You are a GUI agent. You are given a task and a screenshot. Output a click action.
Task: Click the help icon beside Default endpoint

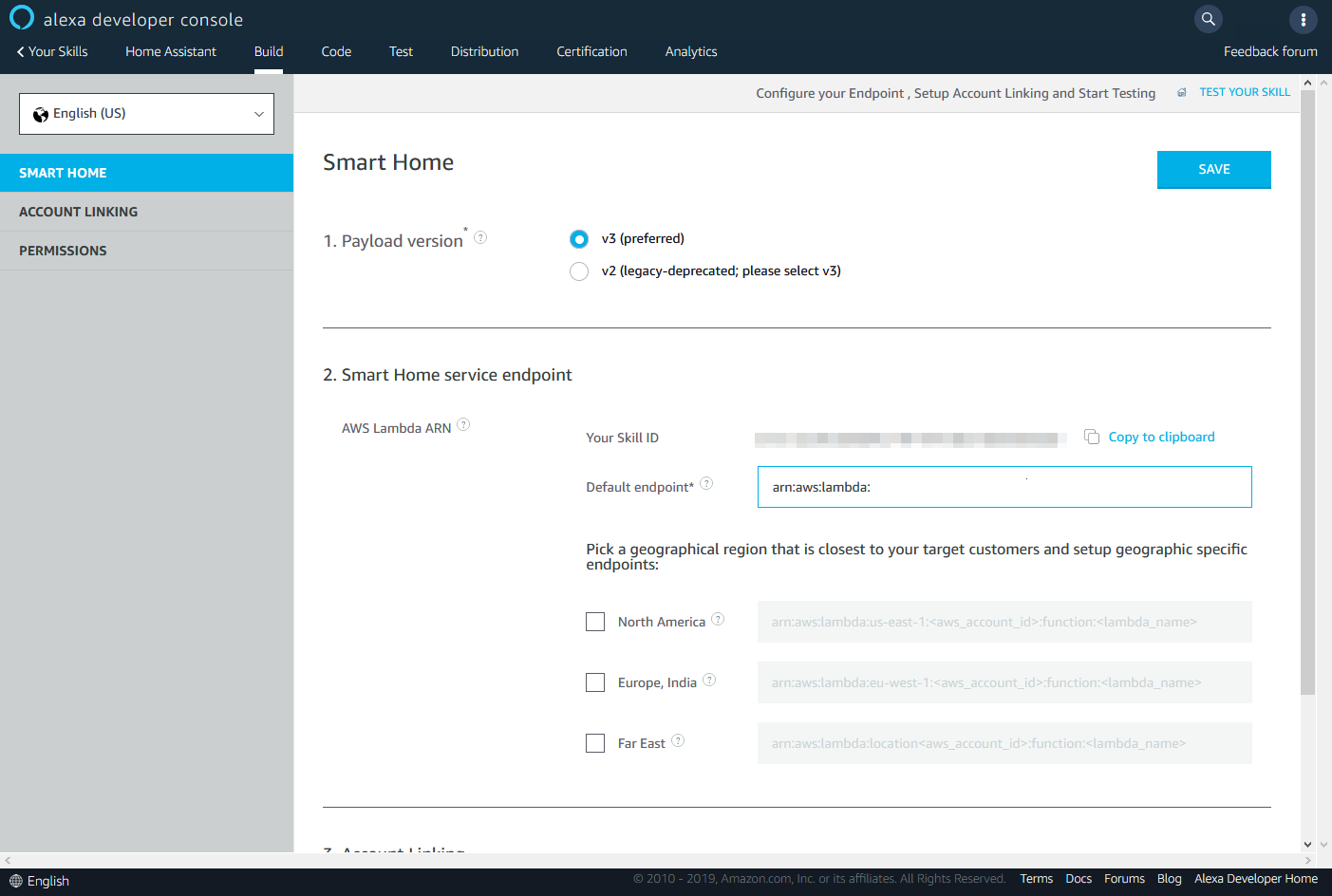click(706, 483)
